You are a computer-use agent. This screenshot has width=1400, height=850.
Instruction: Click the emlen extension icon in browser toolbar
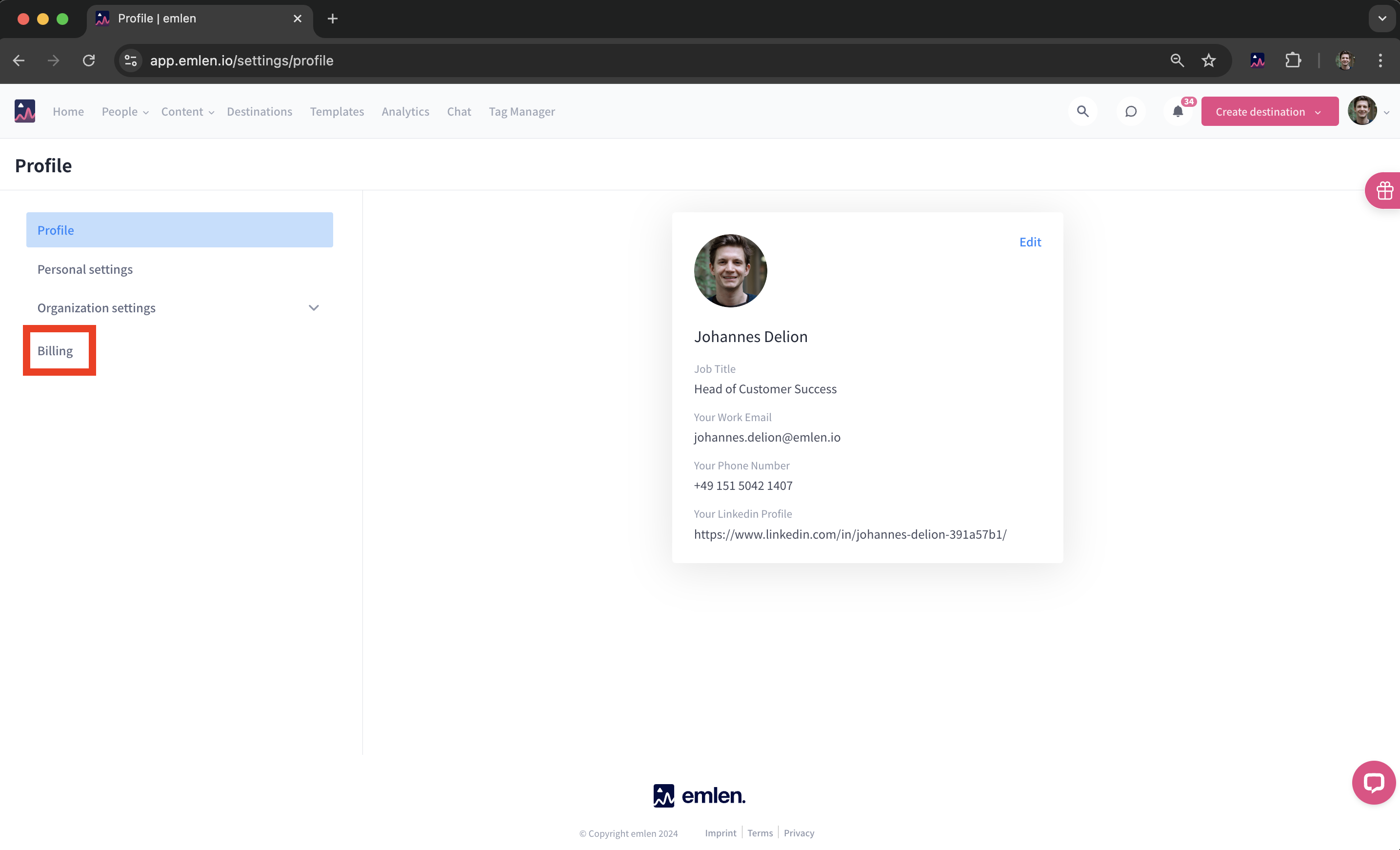[1258, 60]
